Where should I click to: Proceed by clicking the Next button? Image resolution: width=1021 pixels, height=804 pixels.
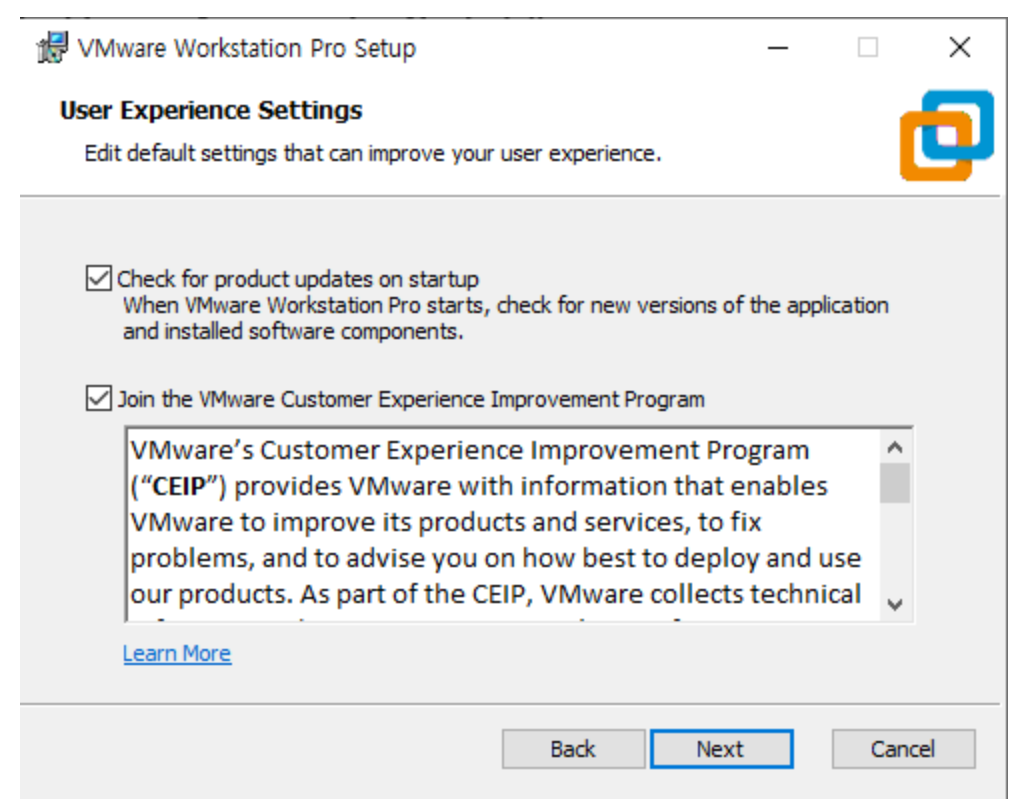point(721,749)
